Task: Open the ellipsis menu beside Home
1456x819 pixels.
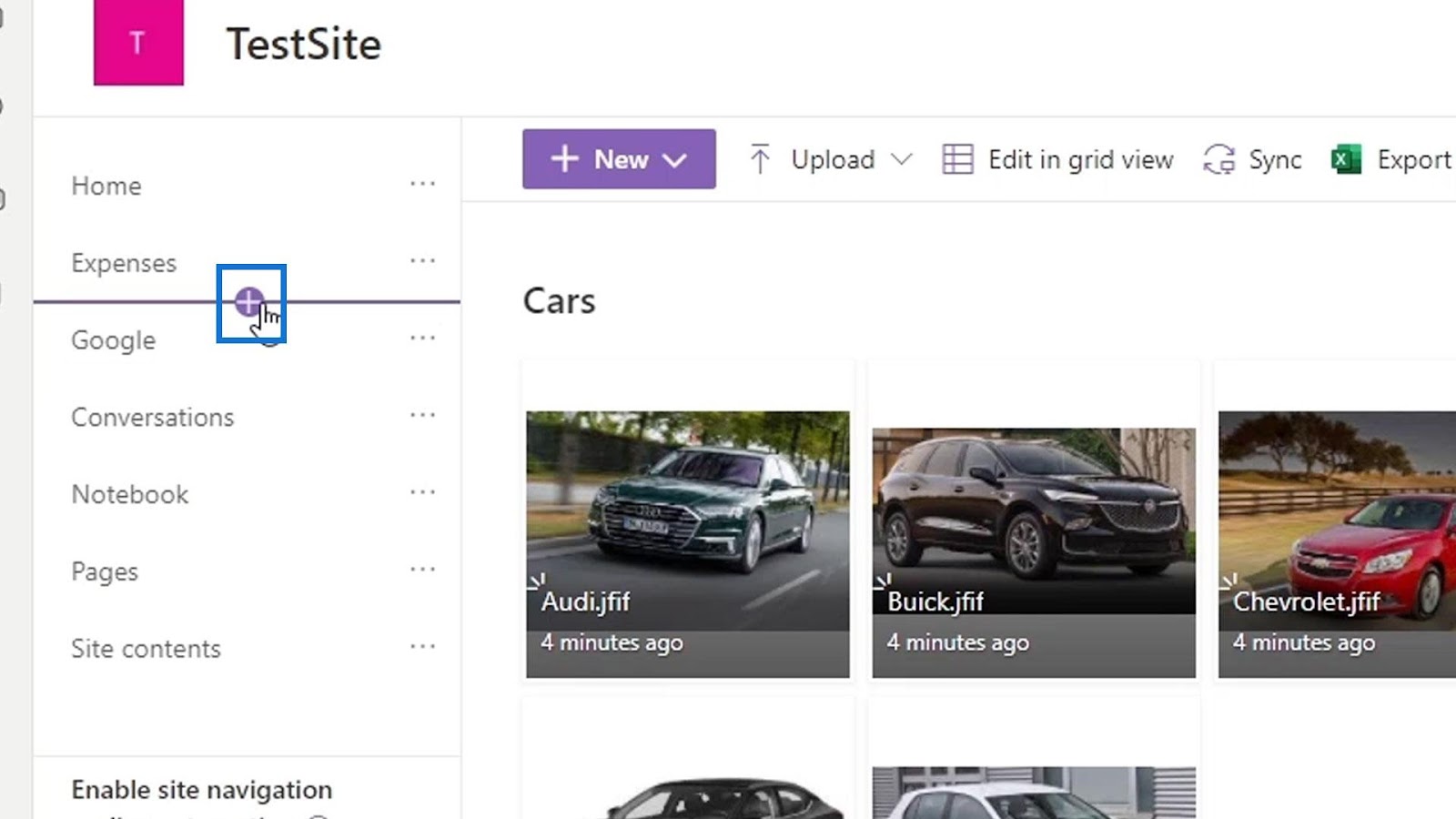Action: tap(422, 184)
